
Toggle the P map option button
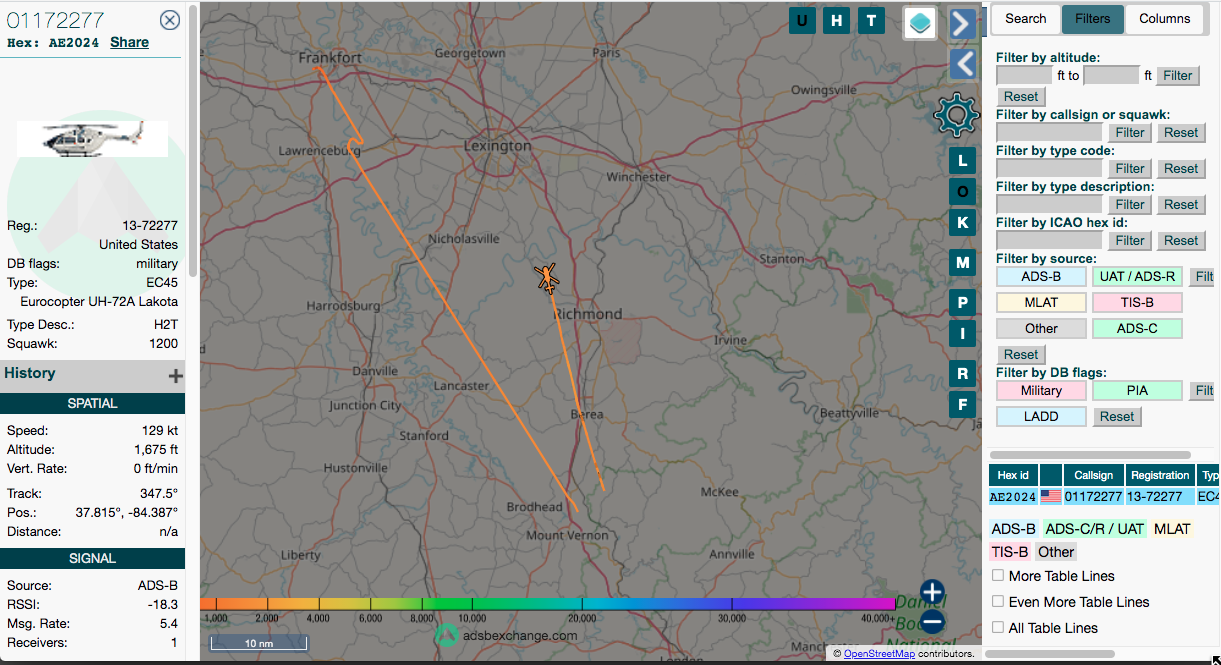[x=962, y=302]
